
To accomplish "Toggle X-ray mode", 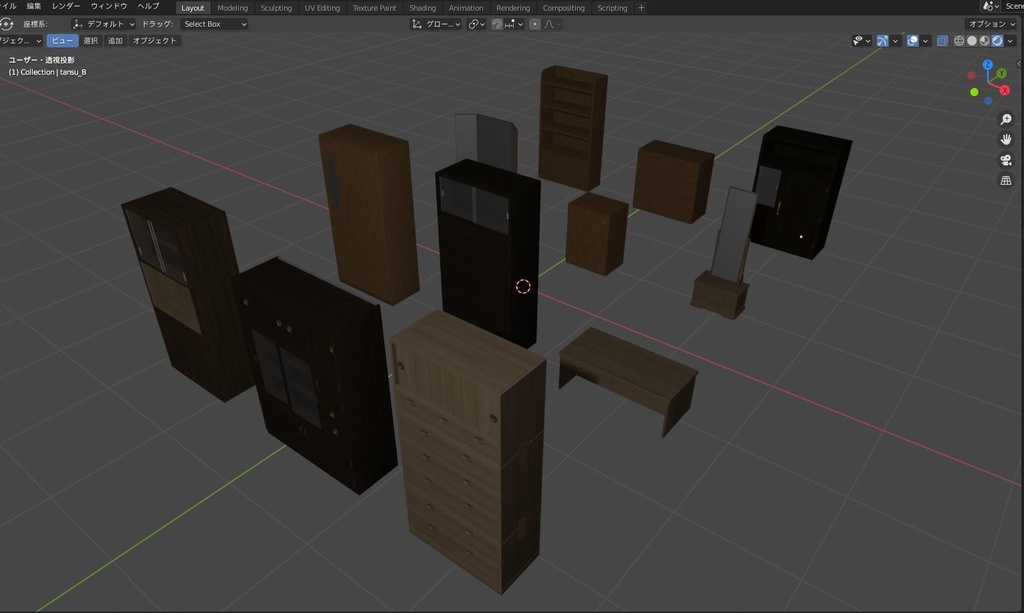I will tap(942, 40).
